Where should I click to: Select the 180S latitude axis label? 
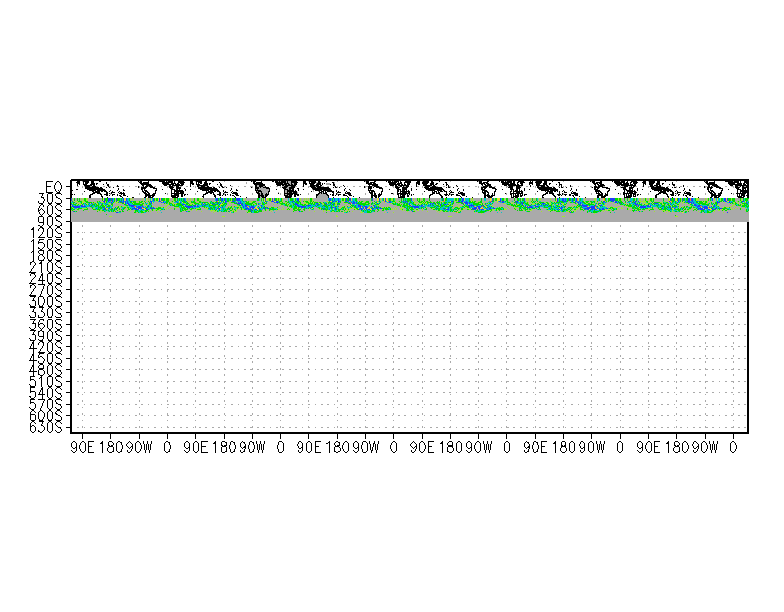[x=46, y=256]
